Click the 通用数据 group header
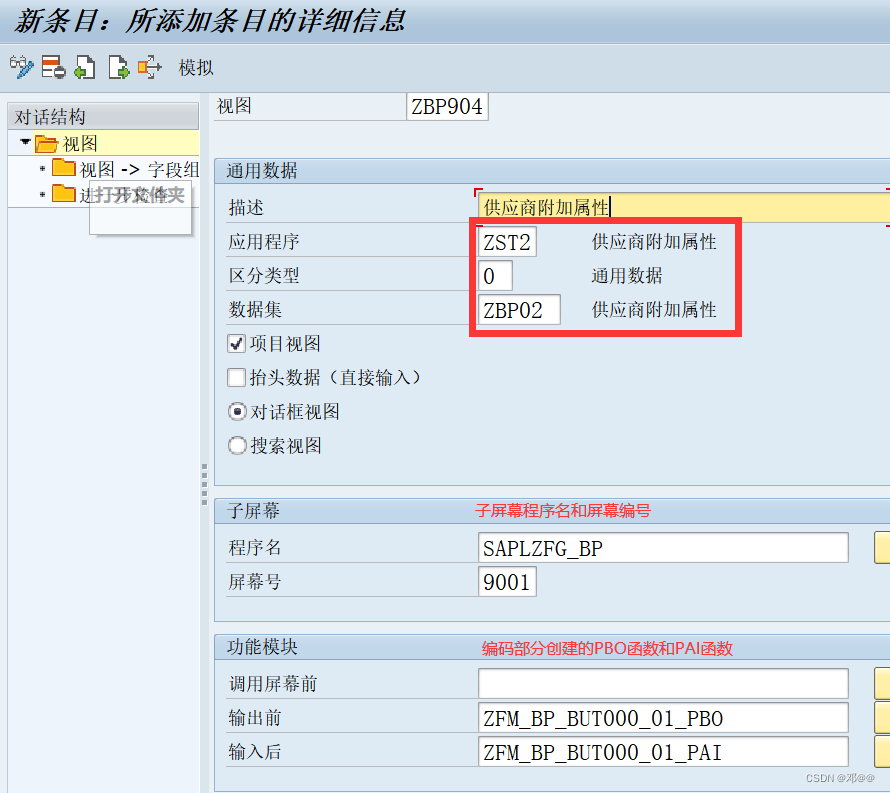The width and height of the screenshot is (890, 793). point(552,171)
